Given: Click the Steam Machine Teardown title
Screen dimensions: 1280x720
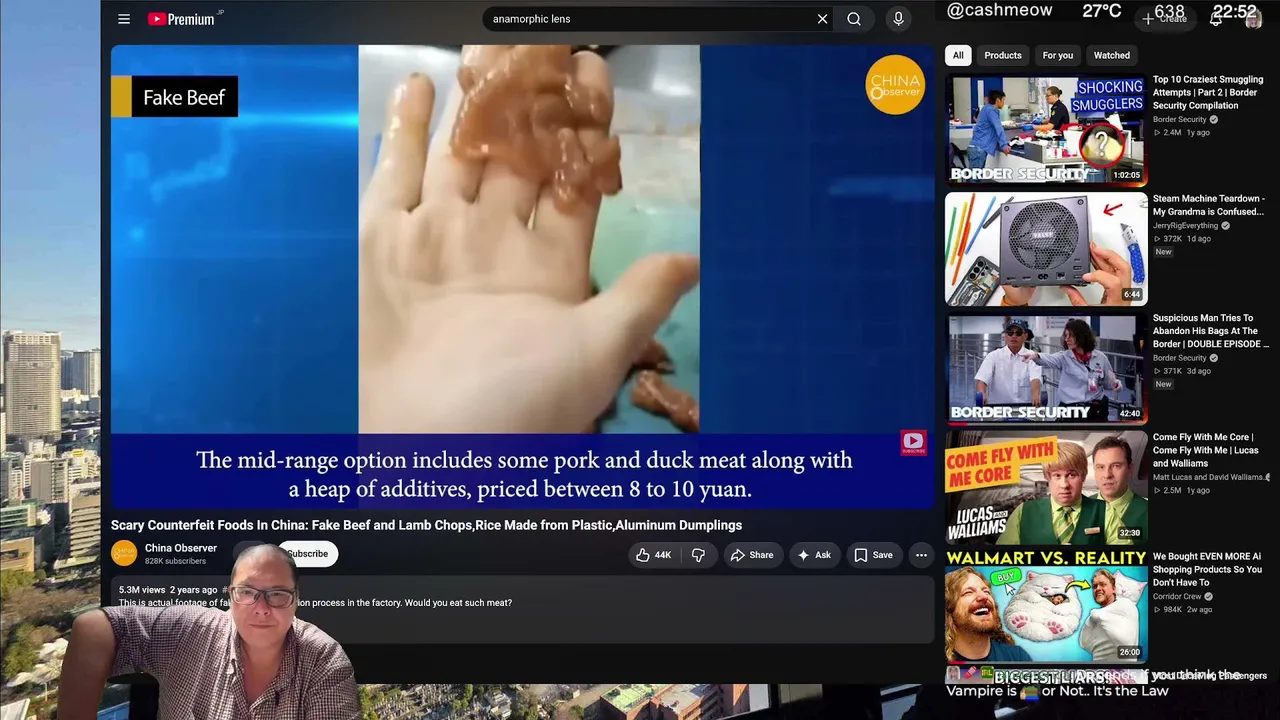Looking at the screenshot, I should [1208, 205].
